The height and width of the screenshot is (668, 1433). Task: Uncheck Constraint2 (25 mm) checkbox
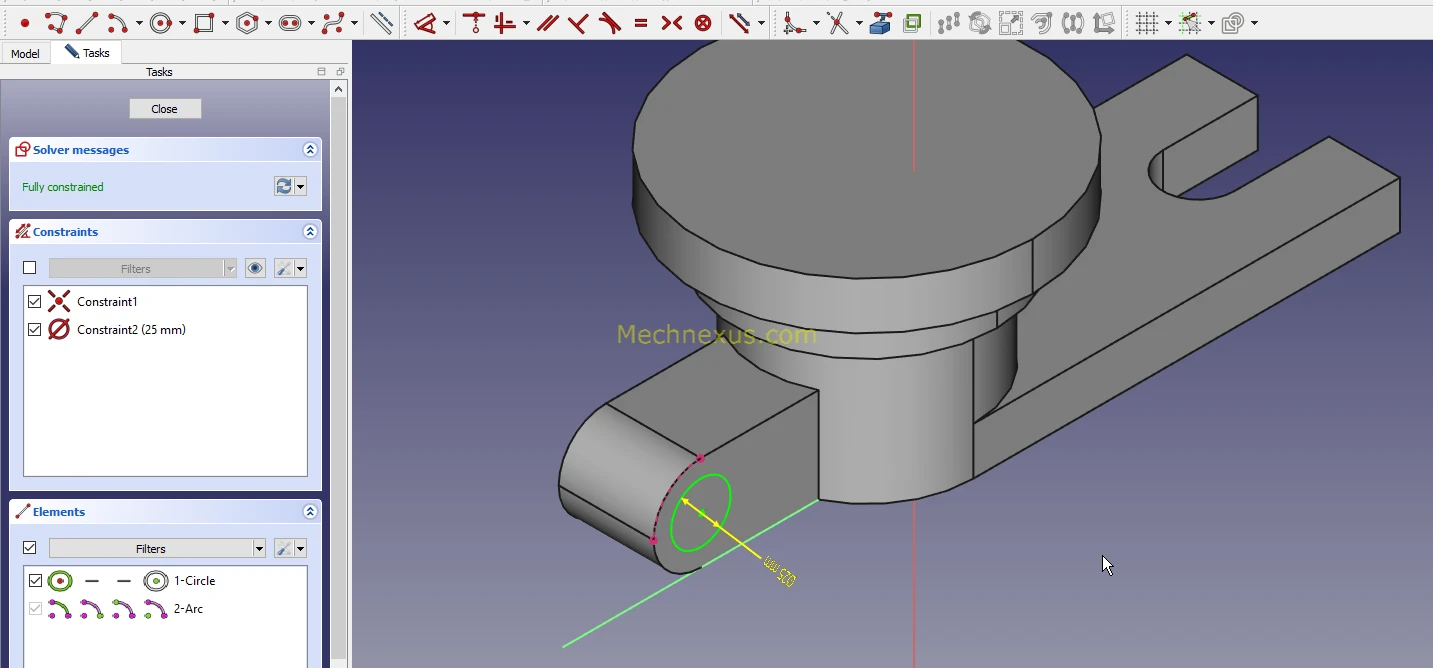point(35,329)
